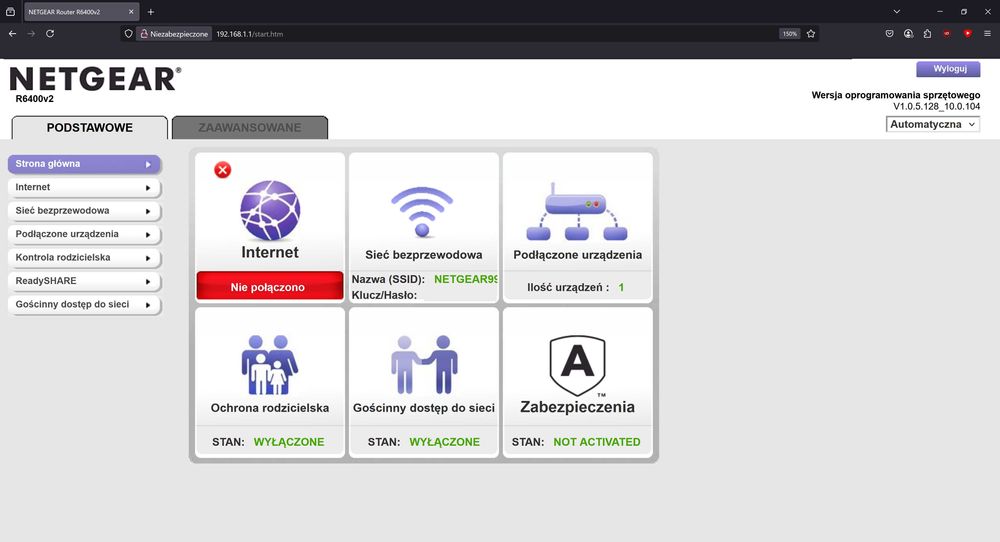This screenshot has height=542, width=1000.
Task: Reload the router page
Action: [x=50, y=34]
